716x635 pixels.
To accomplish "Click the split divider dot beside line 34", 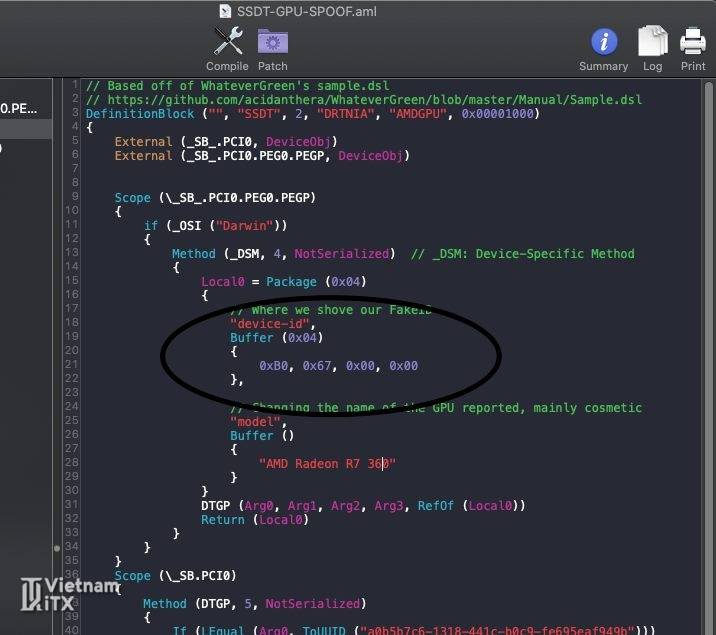I will point(57,548).
